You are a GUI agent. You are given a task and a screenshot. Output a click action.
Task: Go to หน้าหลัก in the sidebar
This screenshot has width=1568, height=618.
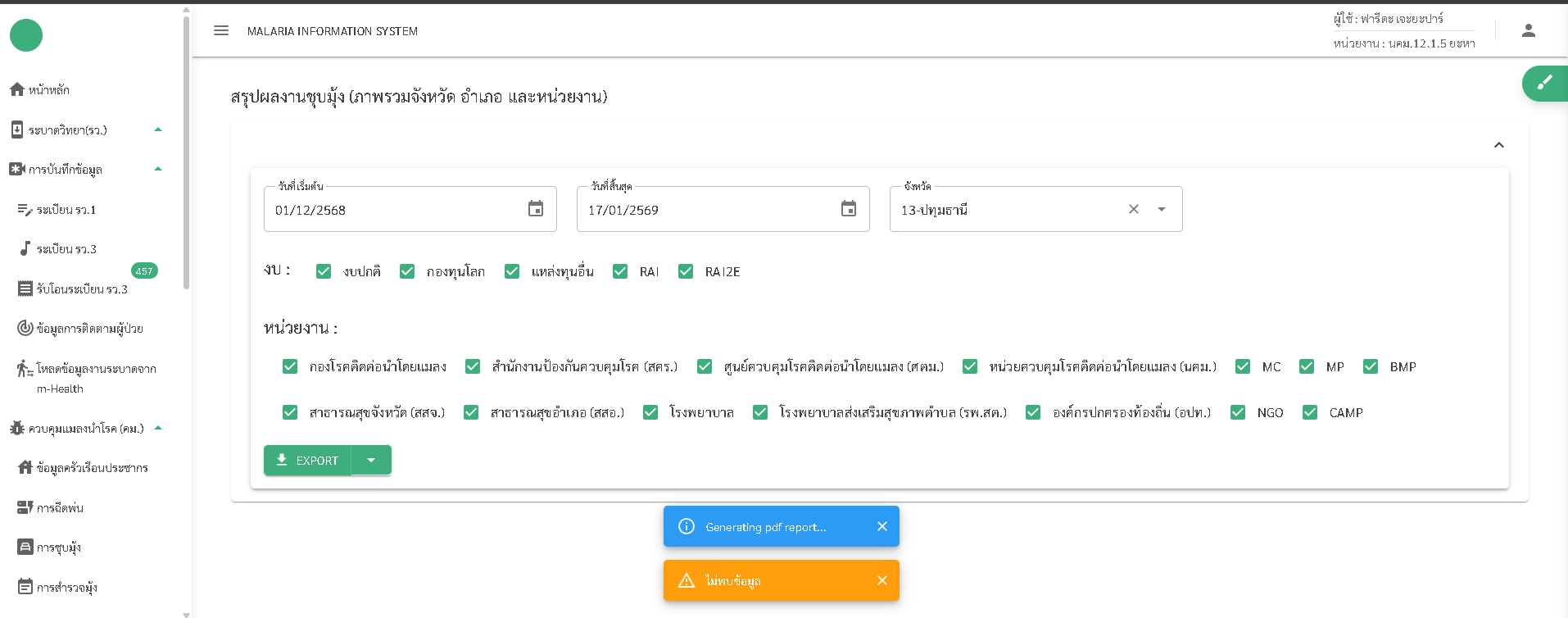(x=48, y=90)
